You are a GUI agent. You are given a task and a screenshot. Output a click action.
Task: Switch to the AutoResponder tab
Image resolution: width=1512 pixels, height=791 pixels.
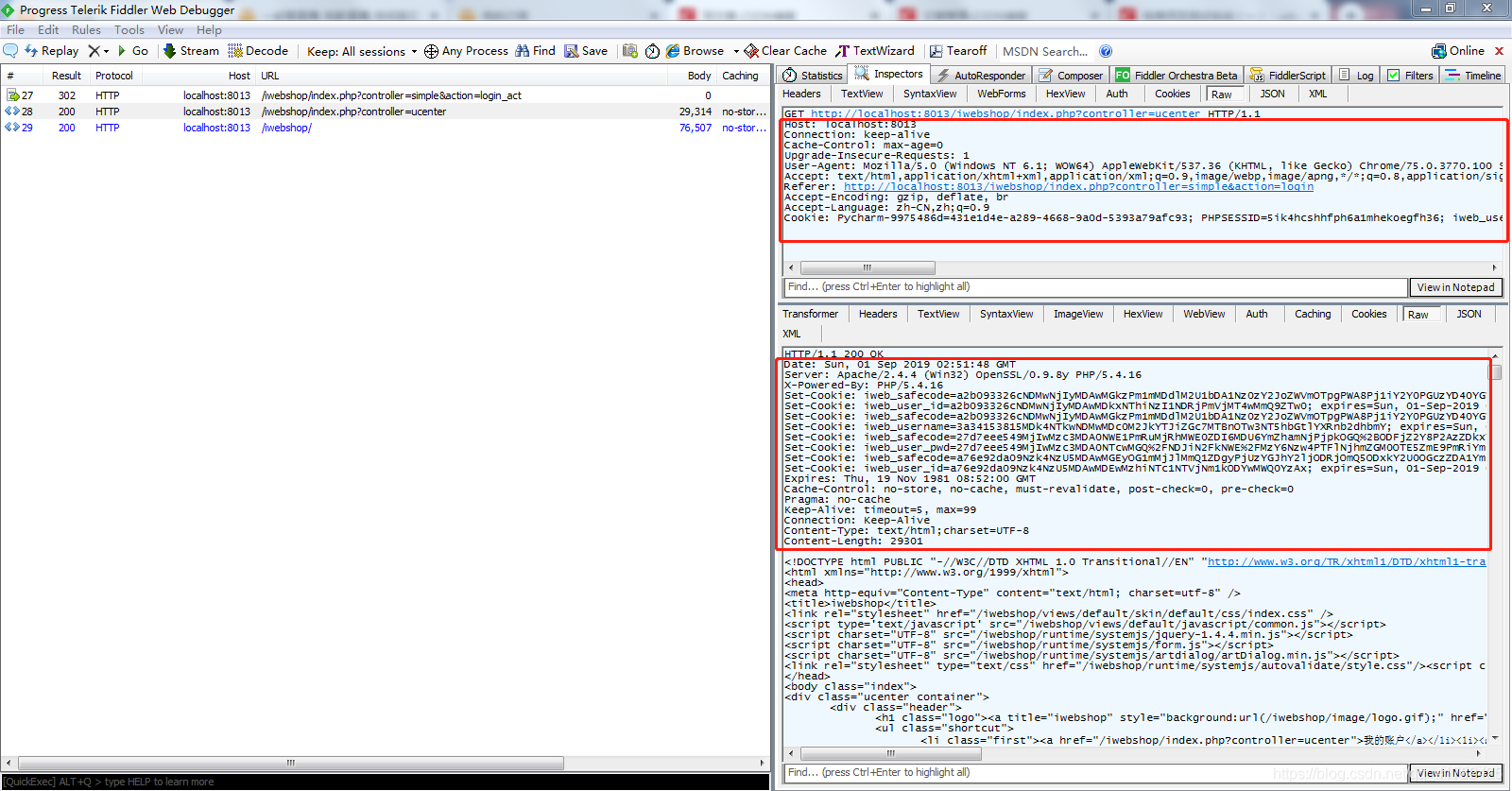click(981, 75)
